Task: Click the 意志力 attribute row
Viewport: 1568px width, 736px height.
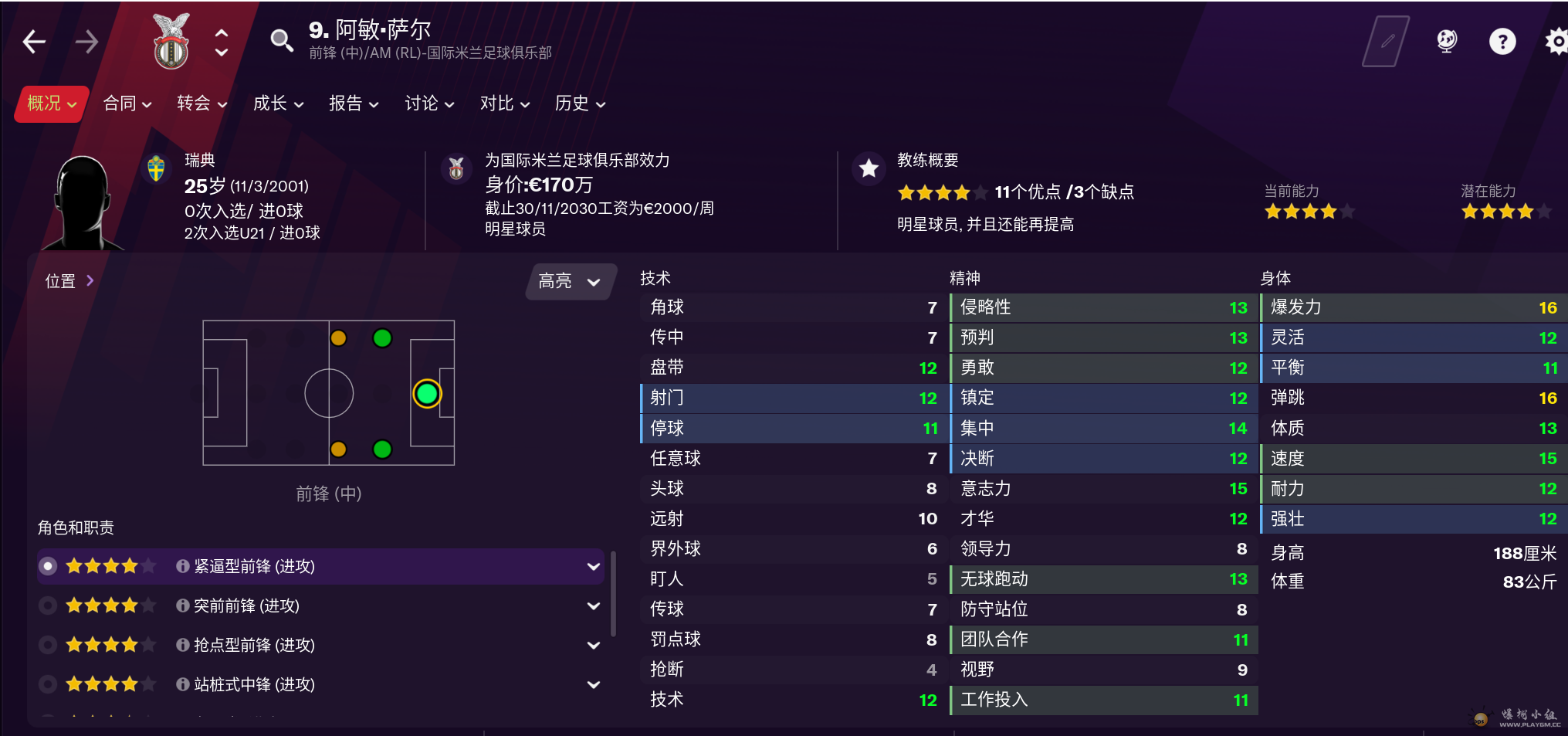Action: coord(1104,488)
